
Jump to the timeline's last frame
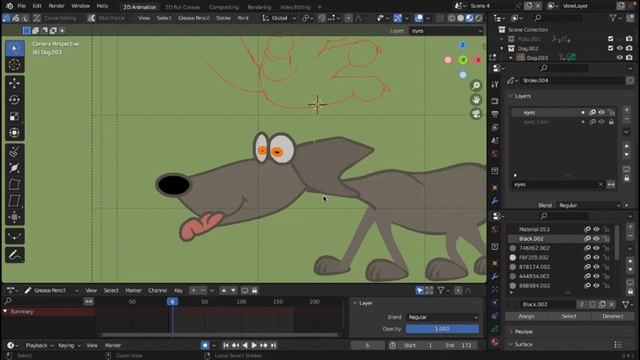click(273, 345)
